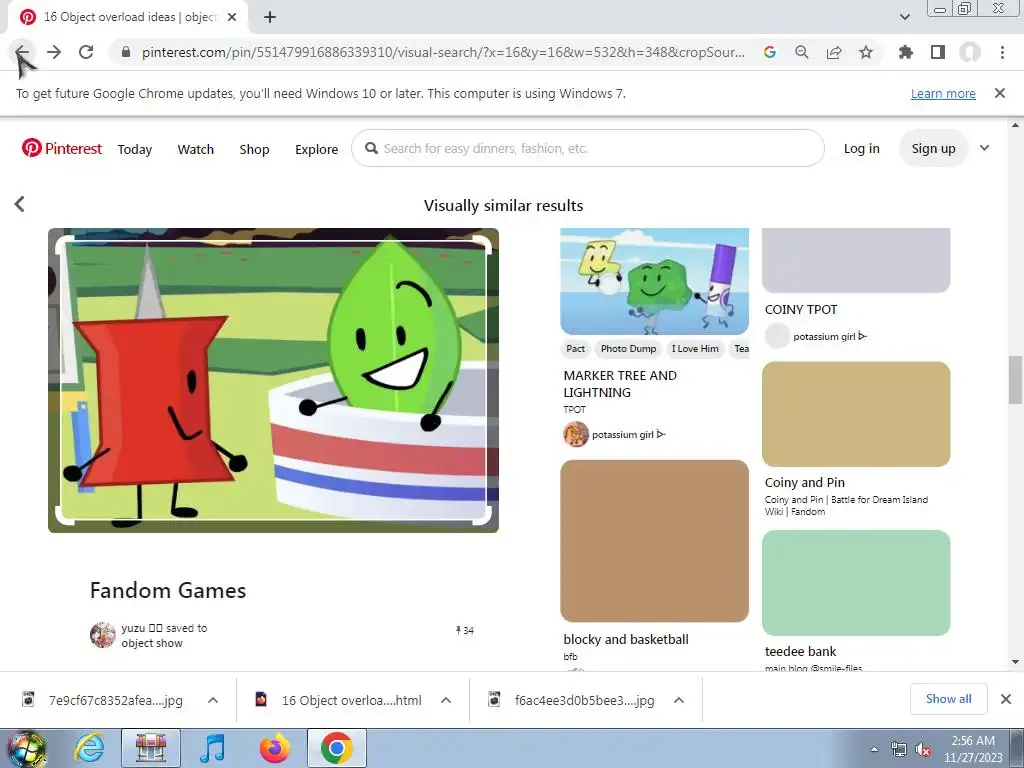Return with the back chevron beside Visually similar results
The image size is (1024, 768).
click(20, 204)
